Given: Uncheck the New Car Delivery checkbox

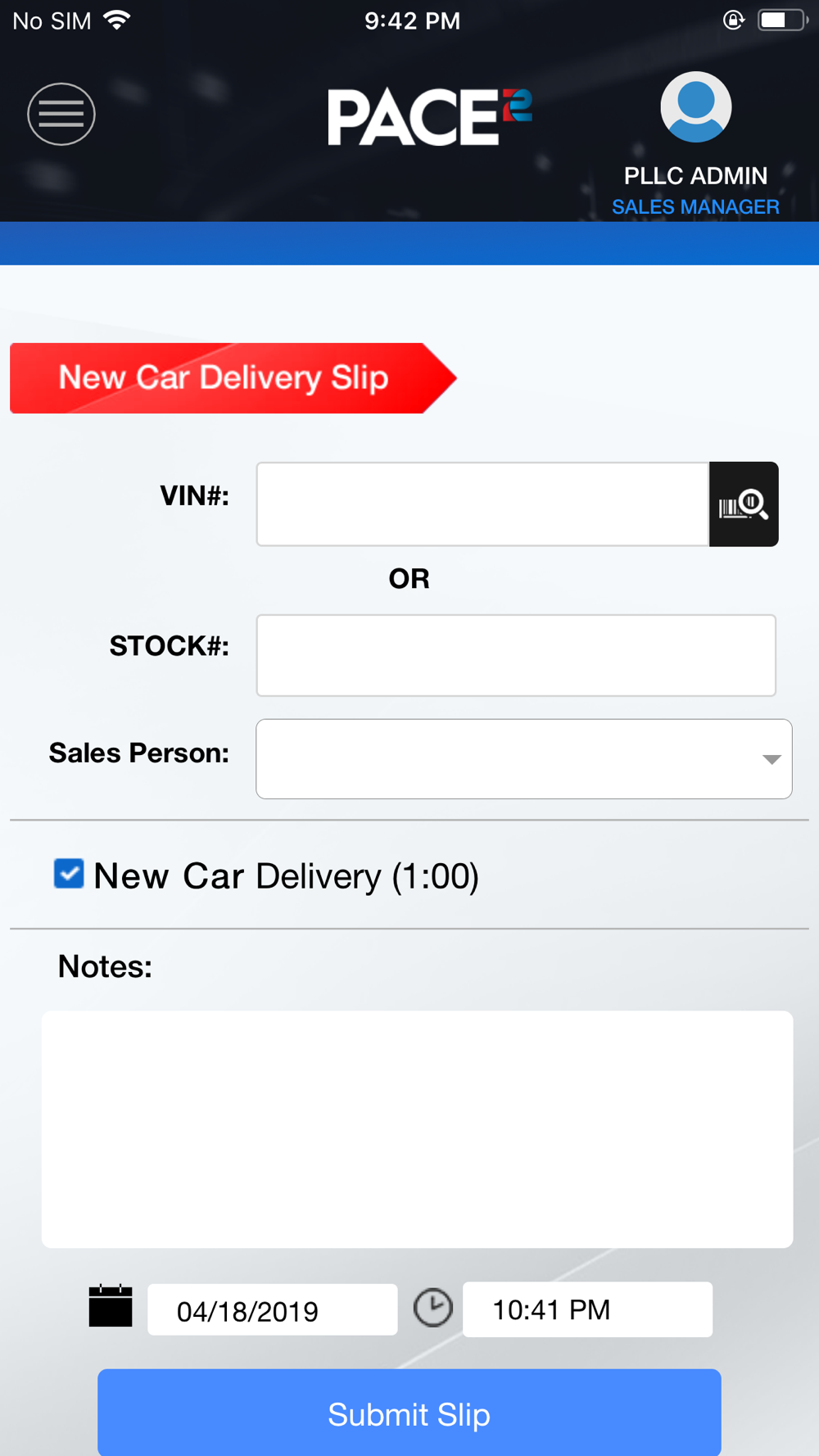Looking at the screenshot, I should tap(69, 874).
